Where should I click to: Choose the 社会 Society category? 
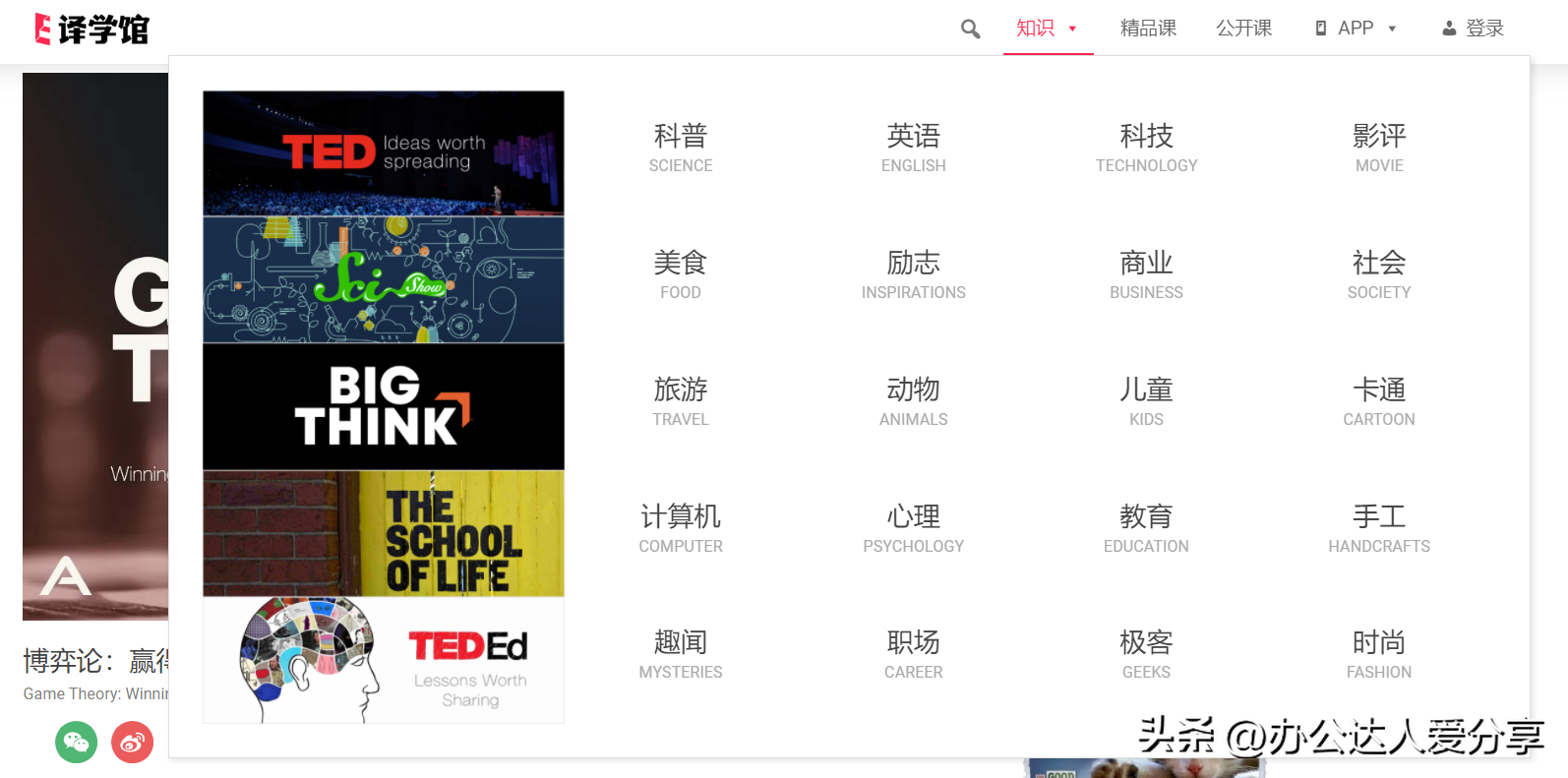(1379, 274)
